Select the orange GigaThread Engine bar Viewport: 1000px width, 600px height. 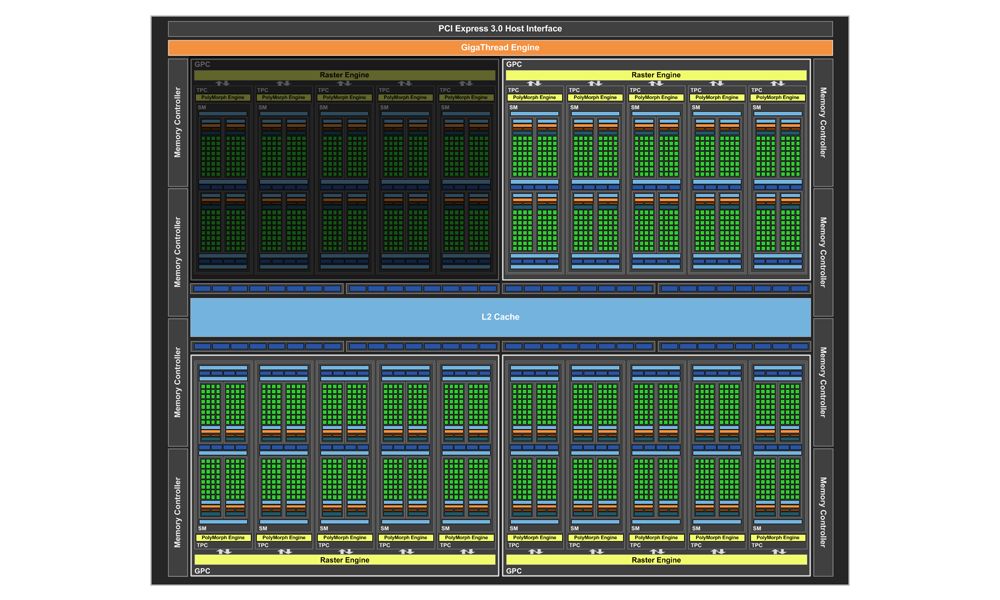[x=500, y=47]
